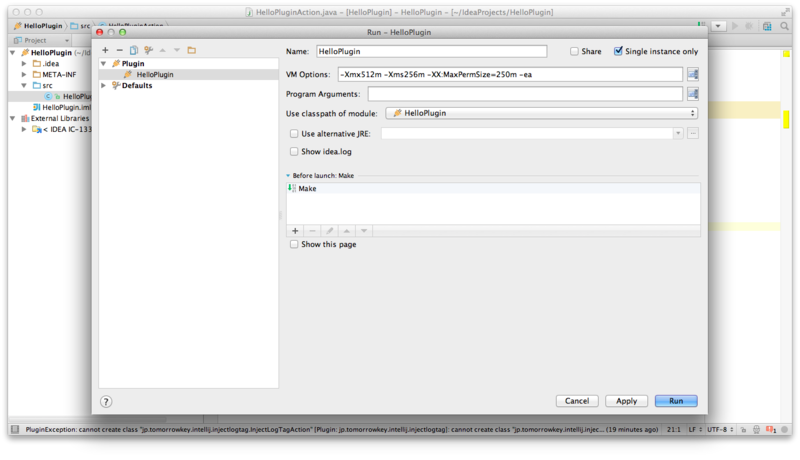This screenshot has height=460, width=800.
Task: Expand VM Options field editor icon
Action: [692, 74]
